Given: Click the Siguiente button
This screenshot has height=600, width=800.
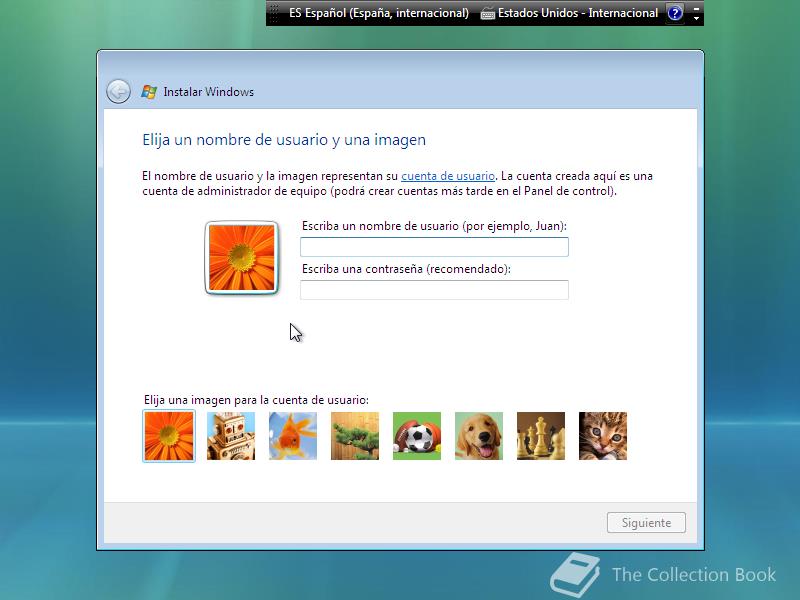Looking at the screenshot, I should click(x=646, y=523).
